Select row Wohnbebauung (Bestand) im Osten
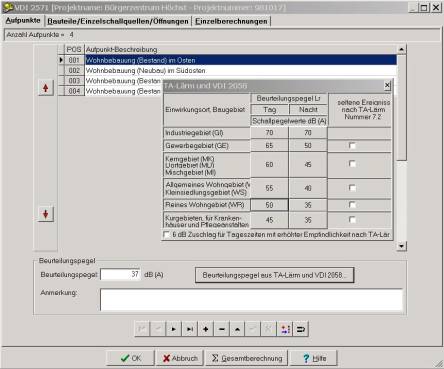 click(x=241, y=60)
